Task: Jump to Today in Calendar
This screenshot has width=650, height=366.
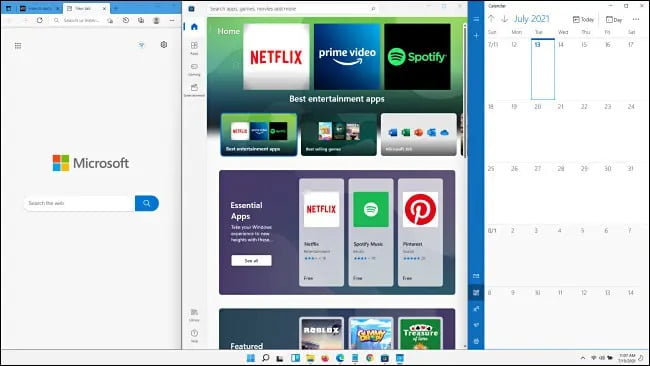Action: (x=583, y=19)
